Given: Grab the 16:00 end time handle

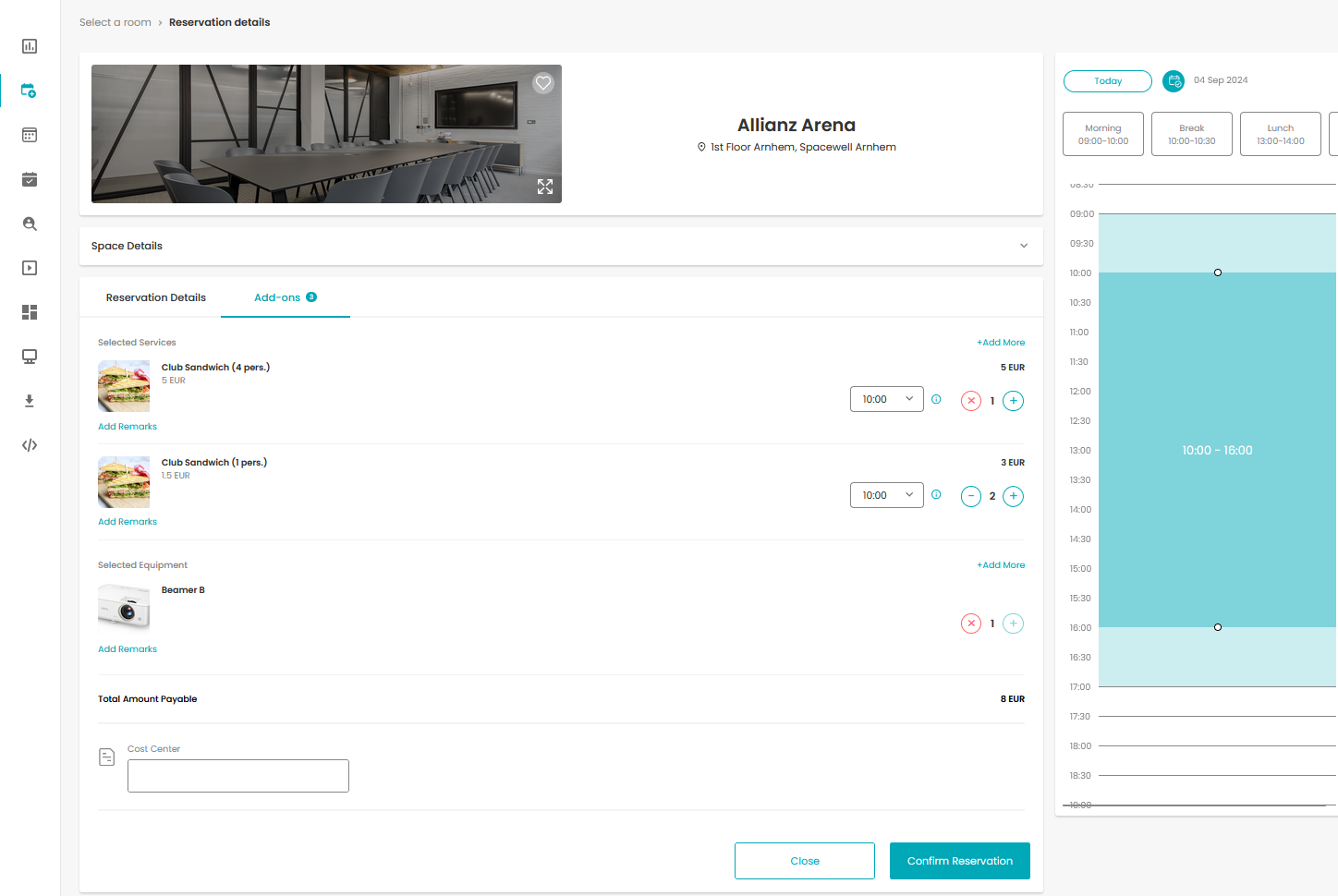Looking at the screenshot, I should point(1218,627).
